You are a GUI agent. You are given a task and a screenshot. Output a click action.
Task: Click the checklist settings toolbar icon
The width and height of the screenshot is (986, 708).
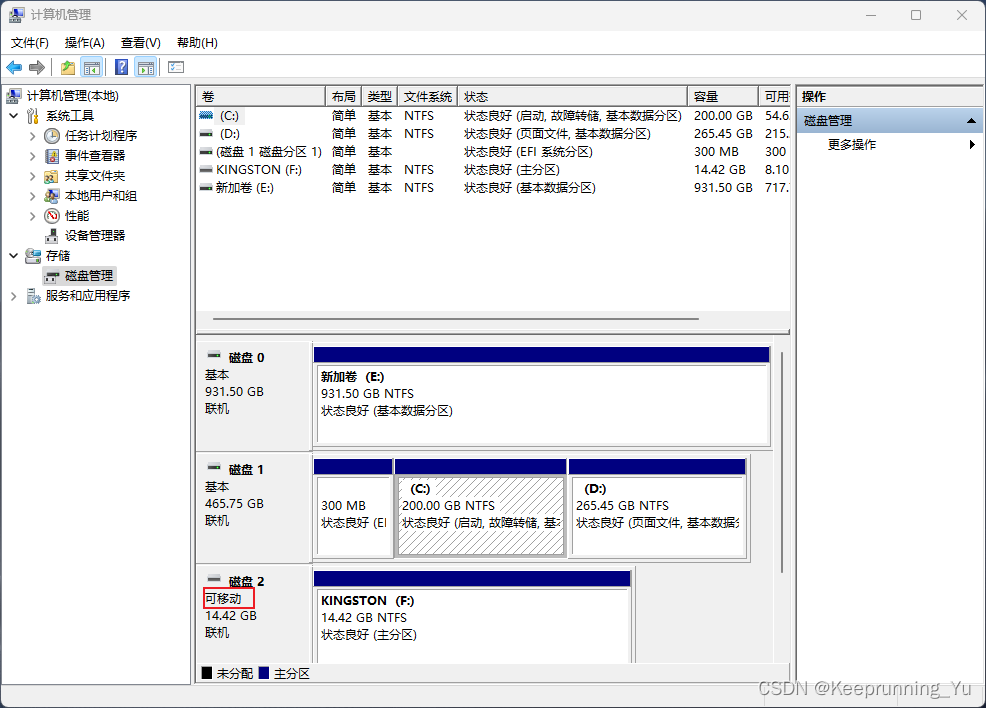coord(176,67)
